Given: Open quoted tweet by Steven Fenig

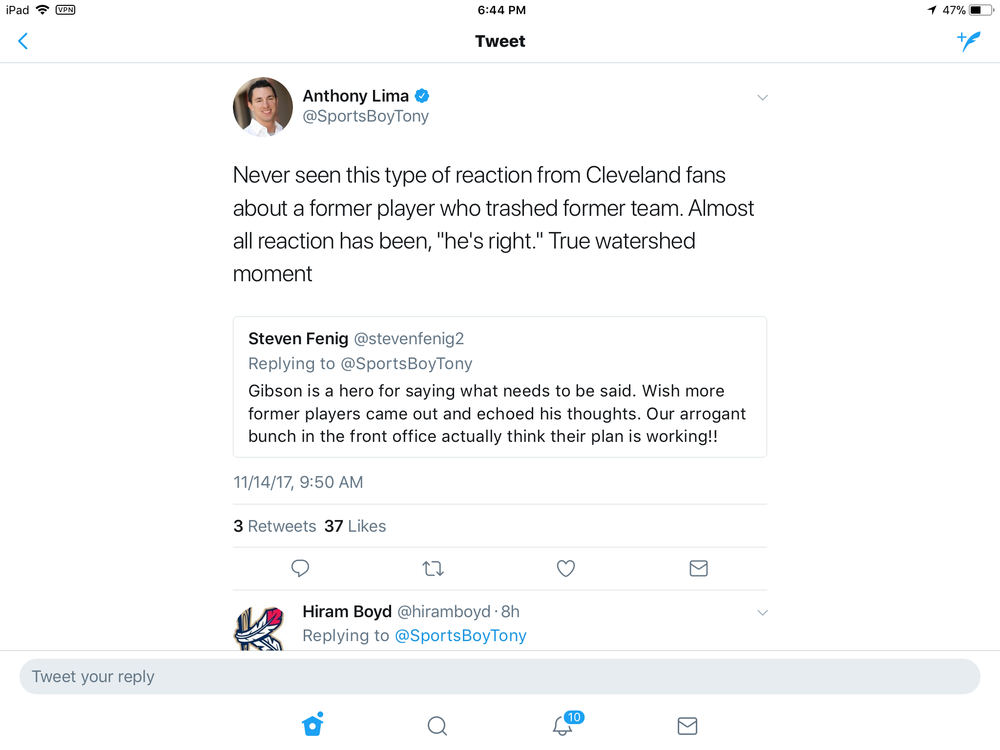Looking at the screenshot, I should [x=500, y=387].
